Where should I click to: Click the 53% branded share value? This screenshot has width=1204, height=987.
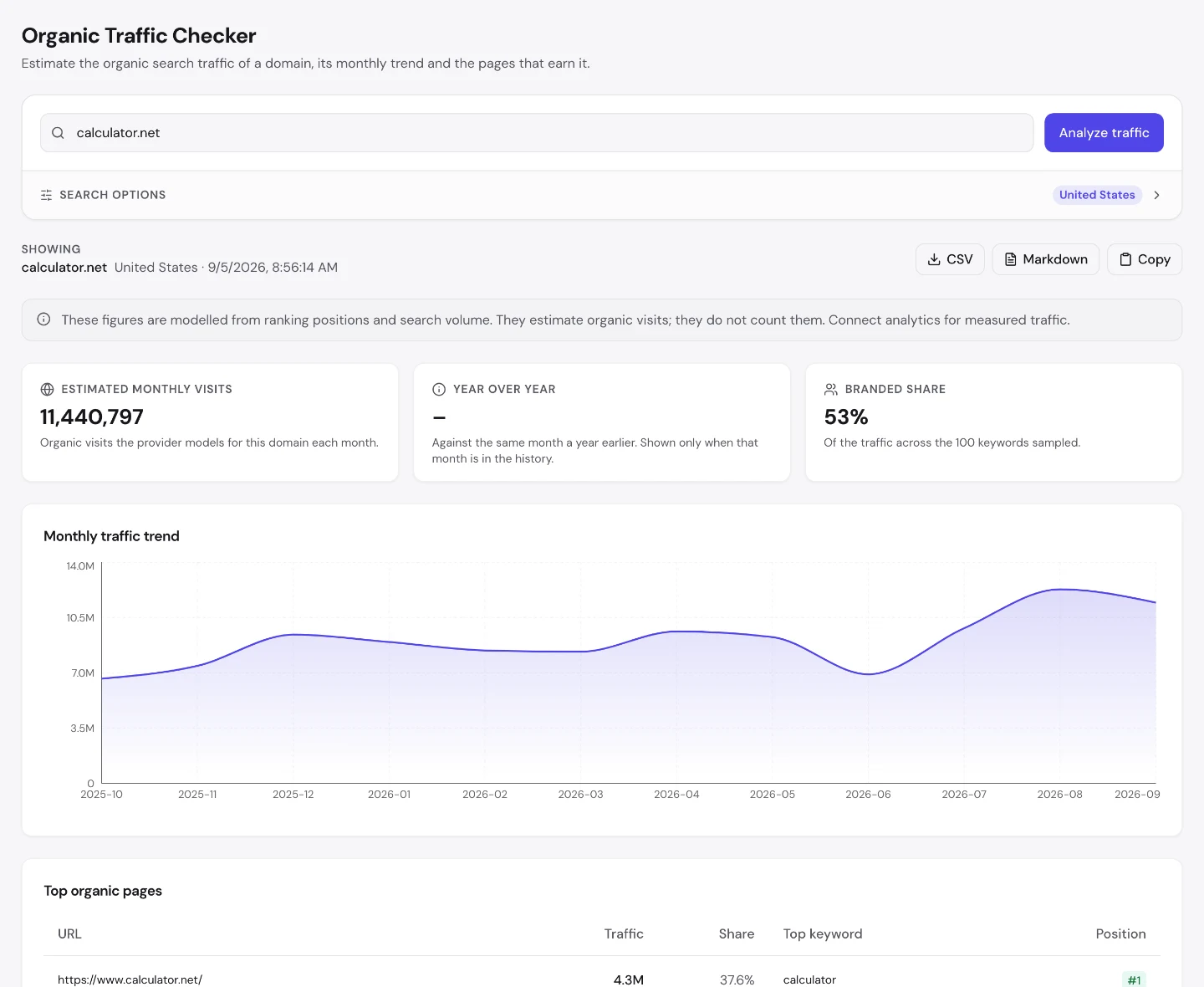point(846,417)
